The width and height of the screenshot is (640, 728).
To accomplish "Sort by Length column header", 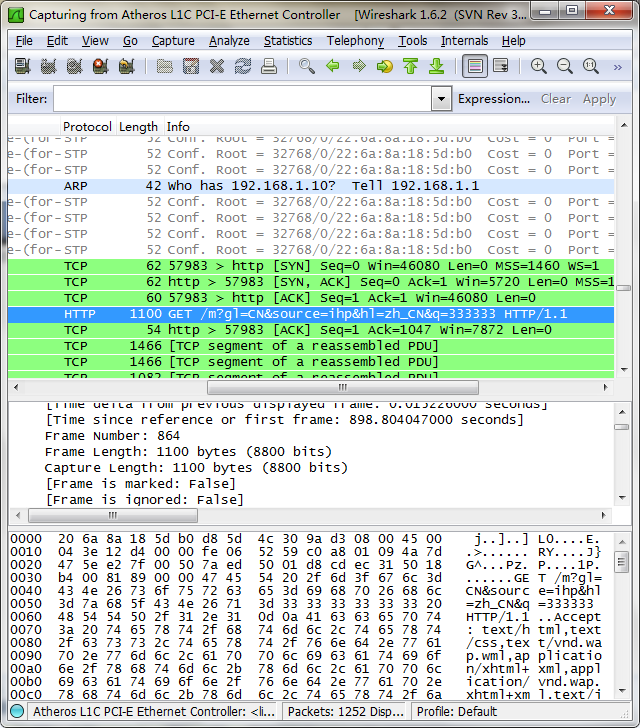I will click(x=138, y=127).
